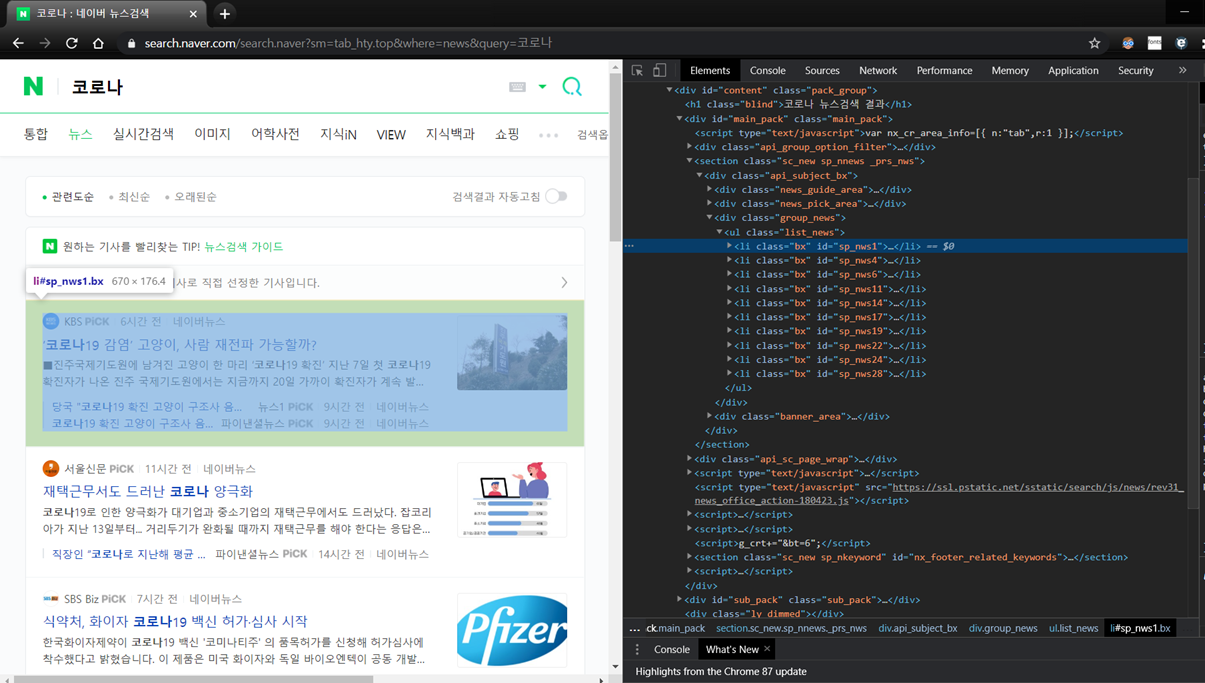Click the shield extension icon in toolbar
The height and width of the screenshot is (683, 1205).
(x=1181, y=43)
